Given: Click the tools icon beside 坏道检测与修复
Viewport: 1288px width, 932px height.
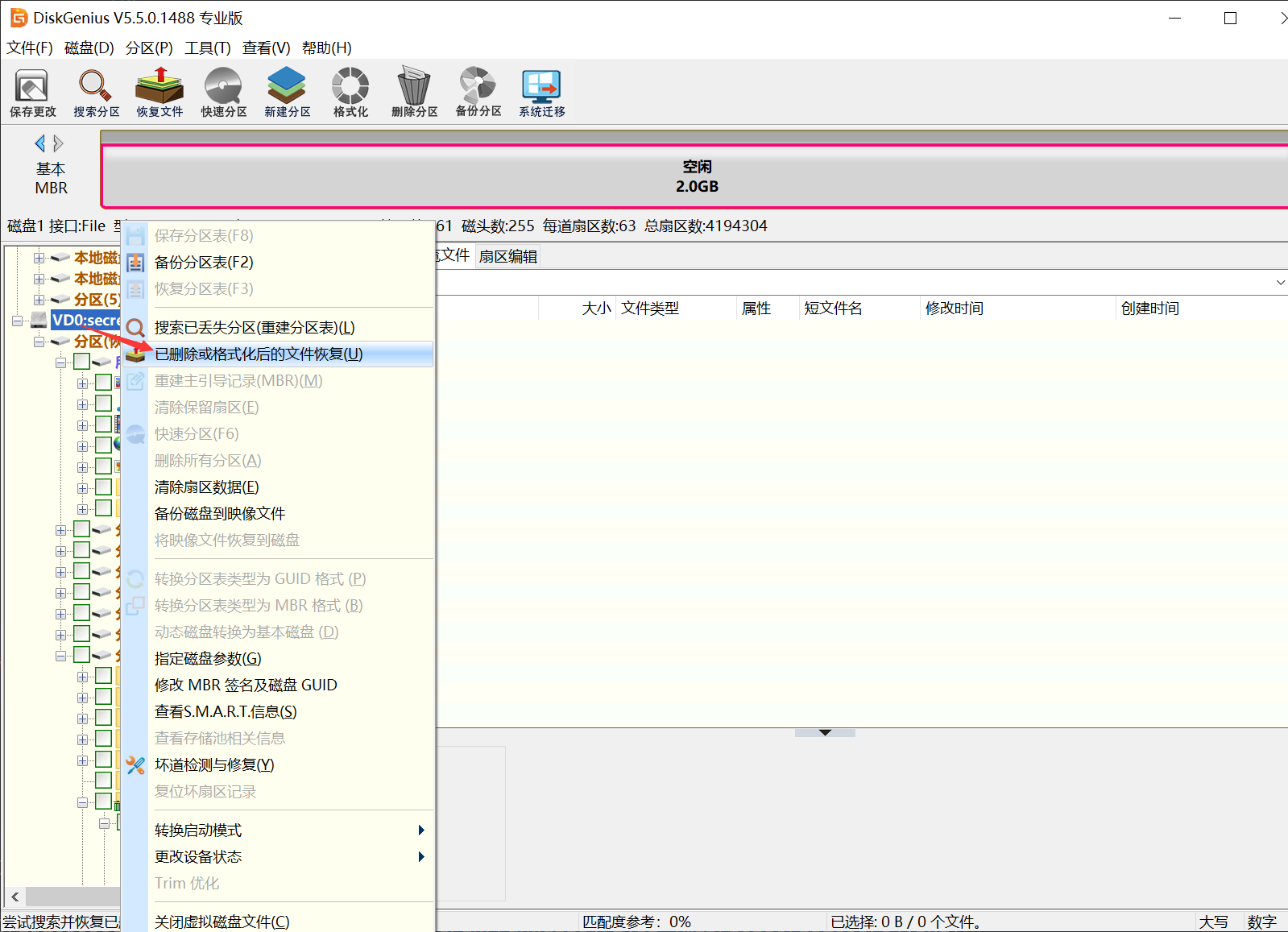Looking at the screenshot, I should [x=135, y=765].
